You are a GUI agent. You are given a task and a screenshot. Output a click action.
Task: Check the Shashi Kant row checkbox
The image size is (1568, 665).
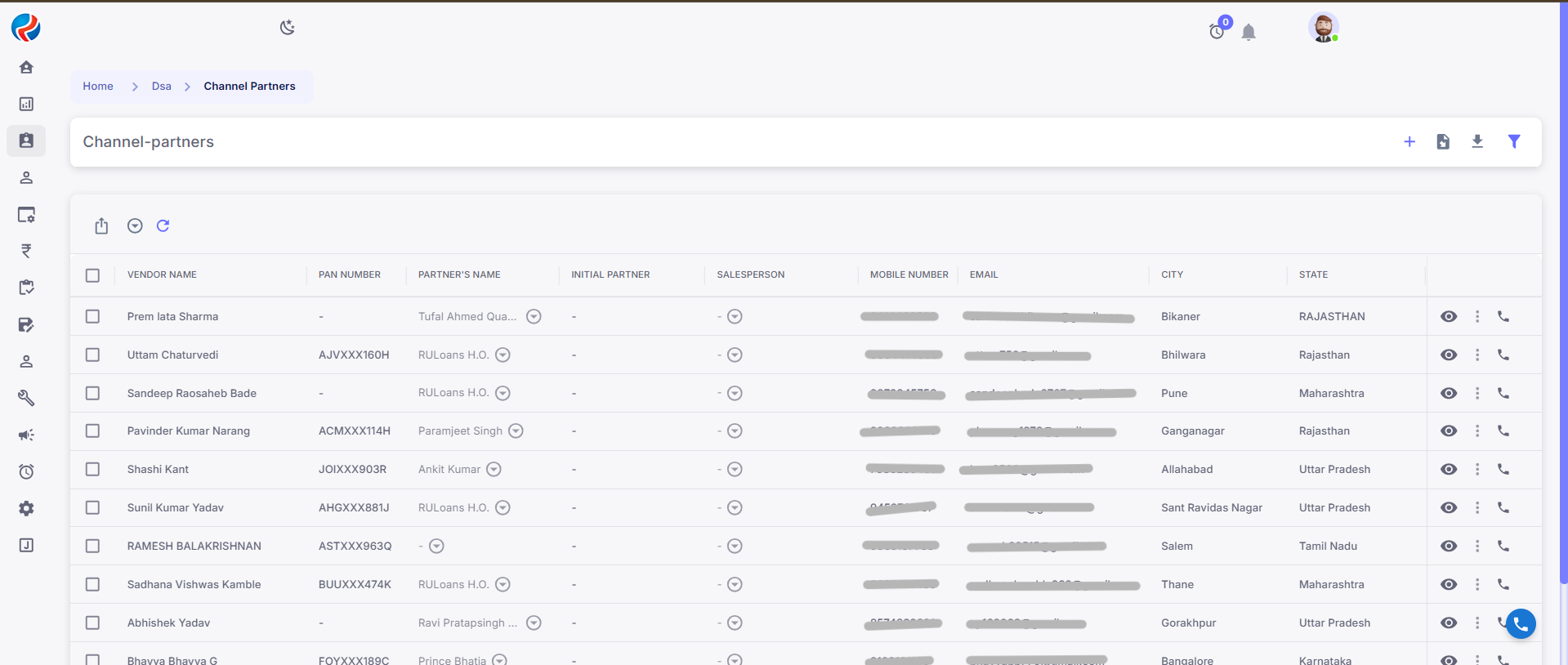[93, 469]
